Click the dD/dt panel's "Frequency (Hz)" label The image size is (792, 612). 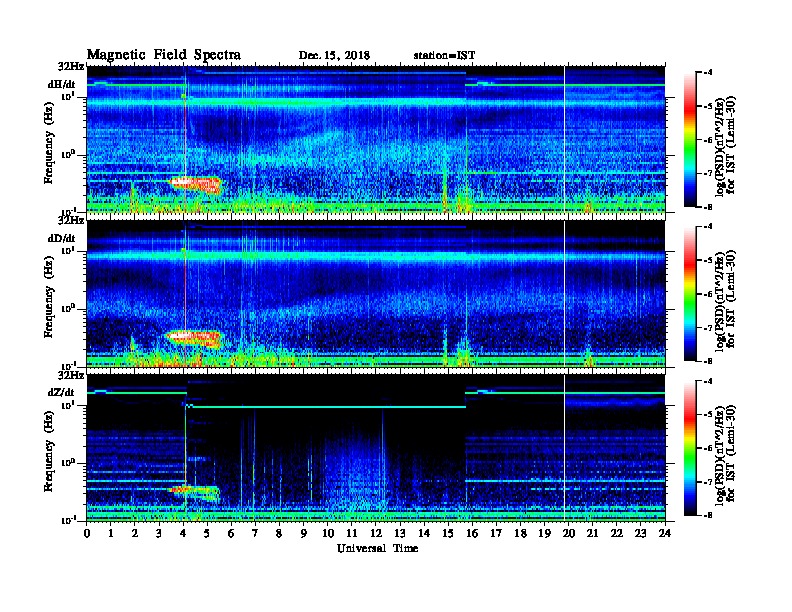tap(48, 297)
